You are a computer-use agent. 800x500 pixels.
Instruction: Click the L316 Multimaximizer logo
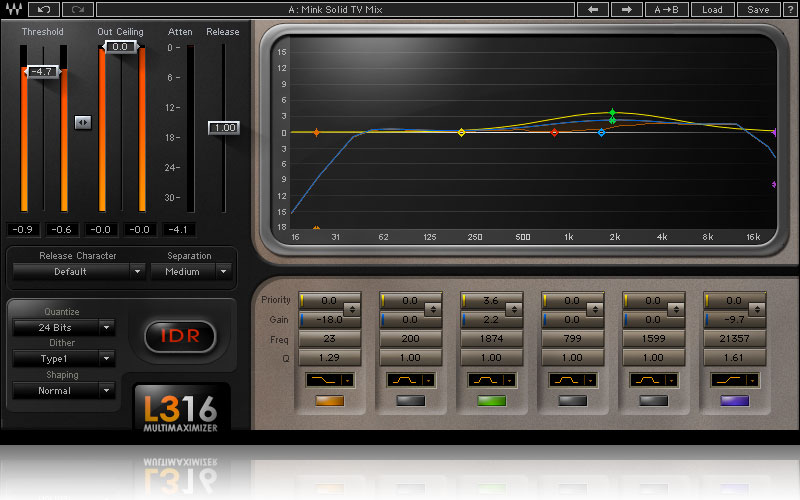pyautogui.click(x=181, y=410)
